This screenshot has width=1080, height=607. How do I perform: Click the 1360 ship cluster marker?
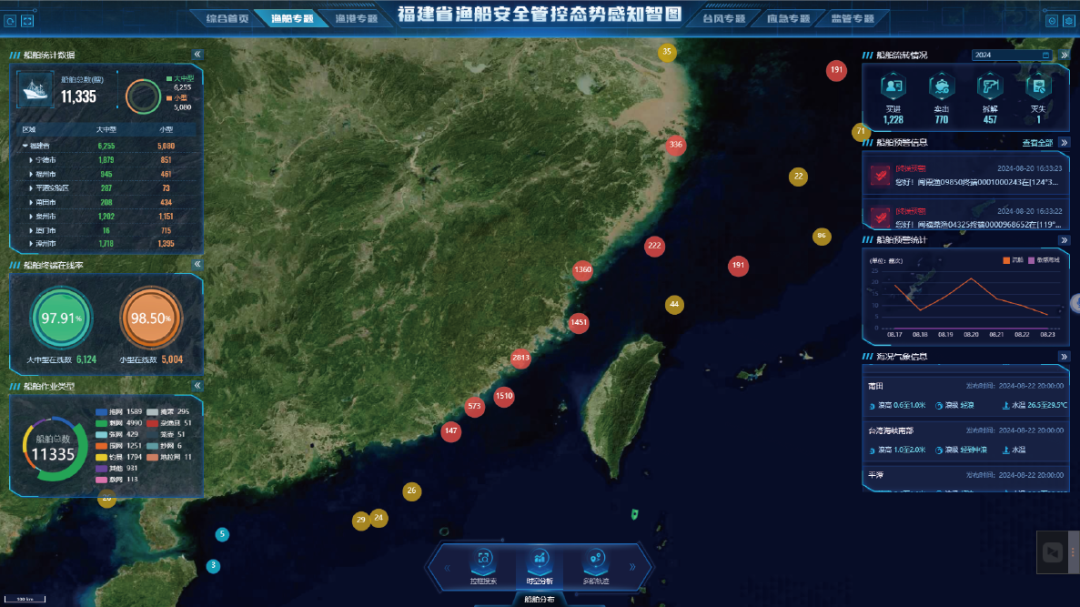[583, 270]
